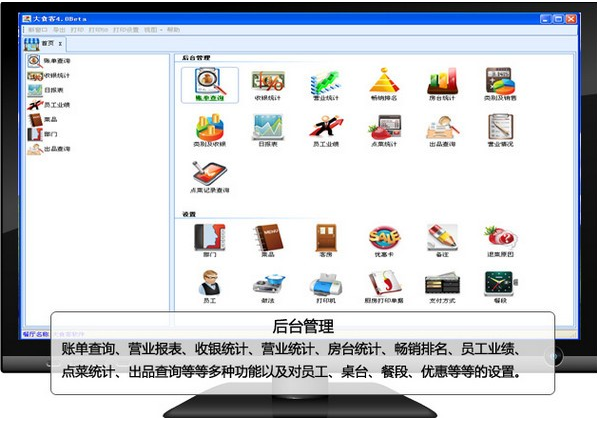Select 部门 in the left sidebar
The height and width of the screenshot is (423, 597).
pos(42,134)
